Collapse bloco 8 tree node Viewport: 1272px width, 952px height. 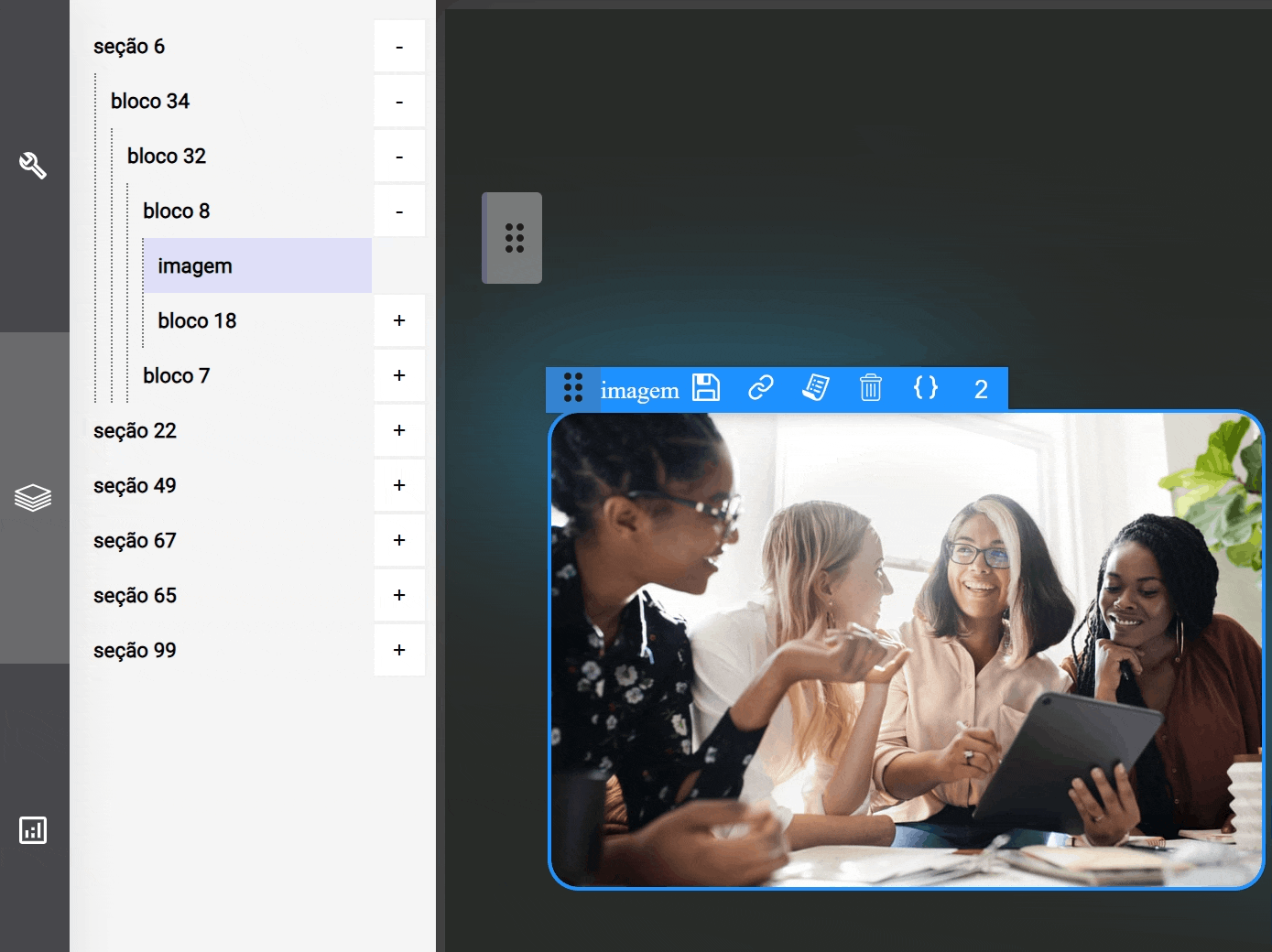pyautogui.click(x=399, y=211)
